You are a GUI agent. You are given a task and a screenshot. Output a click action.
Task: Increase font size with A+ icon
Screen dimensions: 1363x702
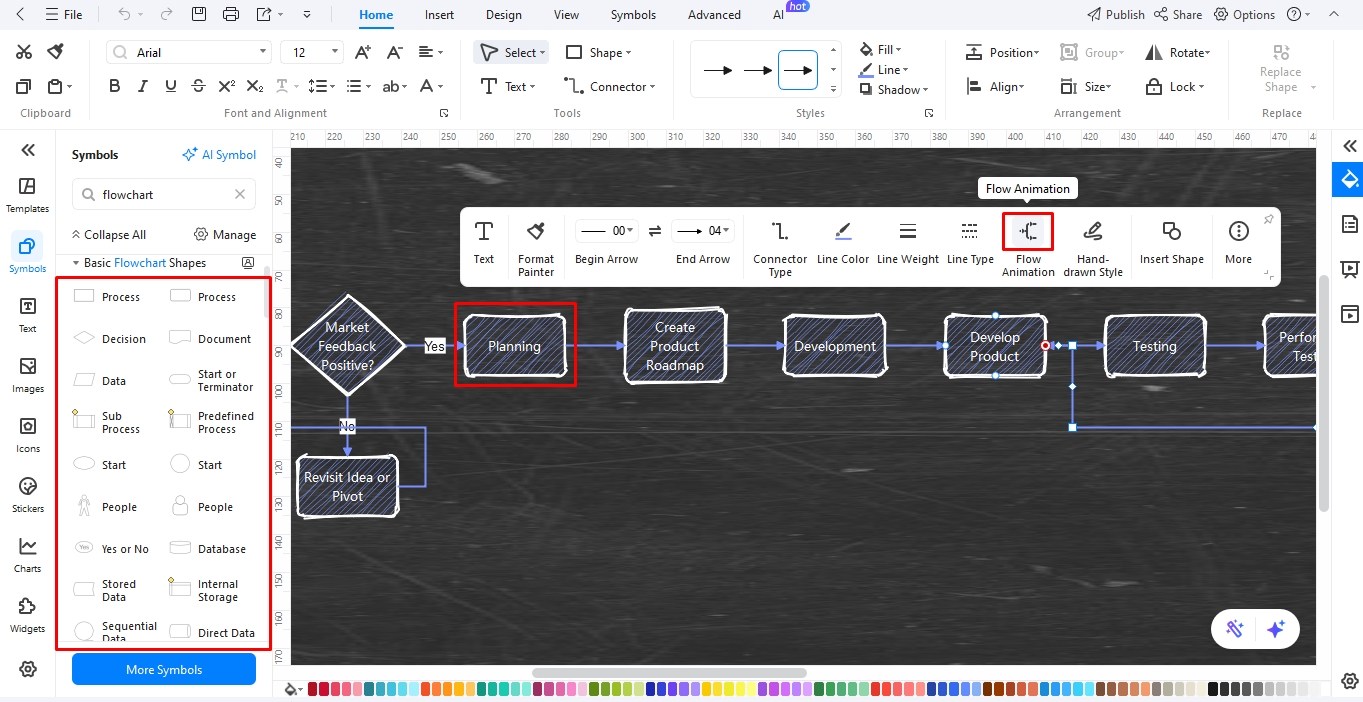pos(364,52)
